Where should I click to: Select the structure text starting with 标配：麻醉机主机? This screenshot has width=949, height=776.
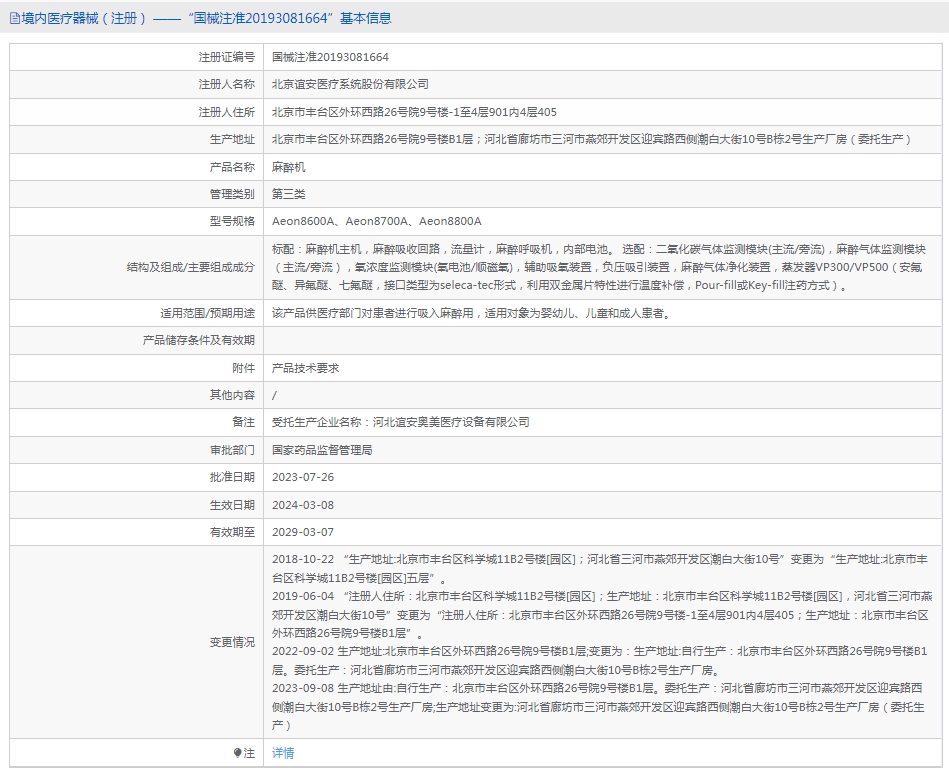[599, 267]
